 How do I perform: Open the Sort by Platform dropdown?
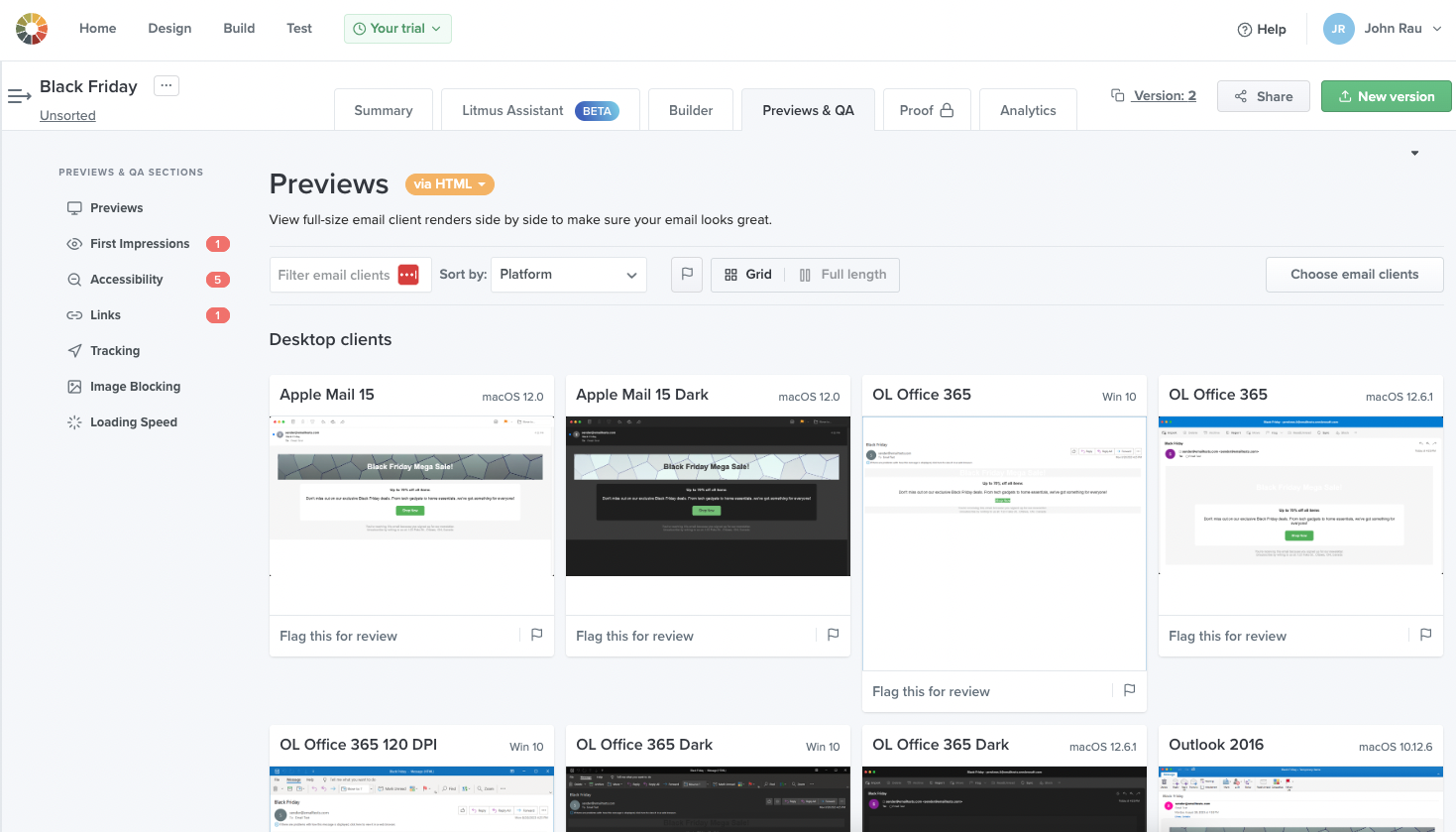click(x=568, y=275)
